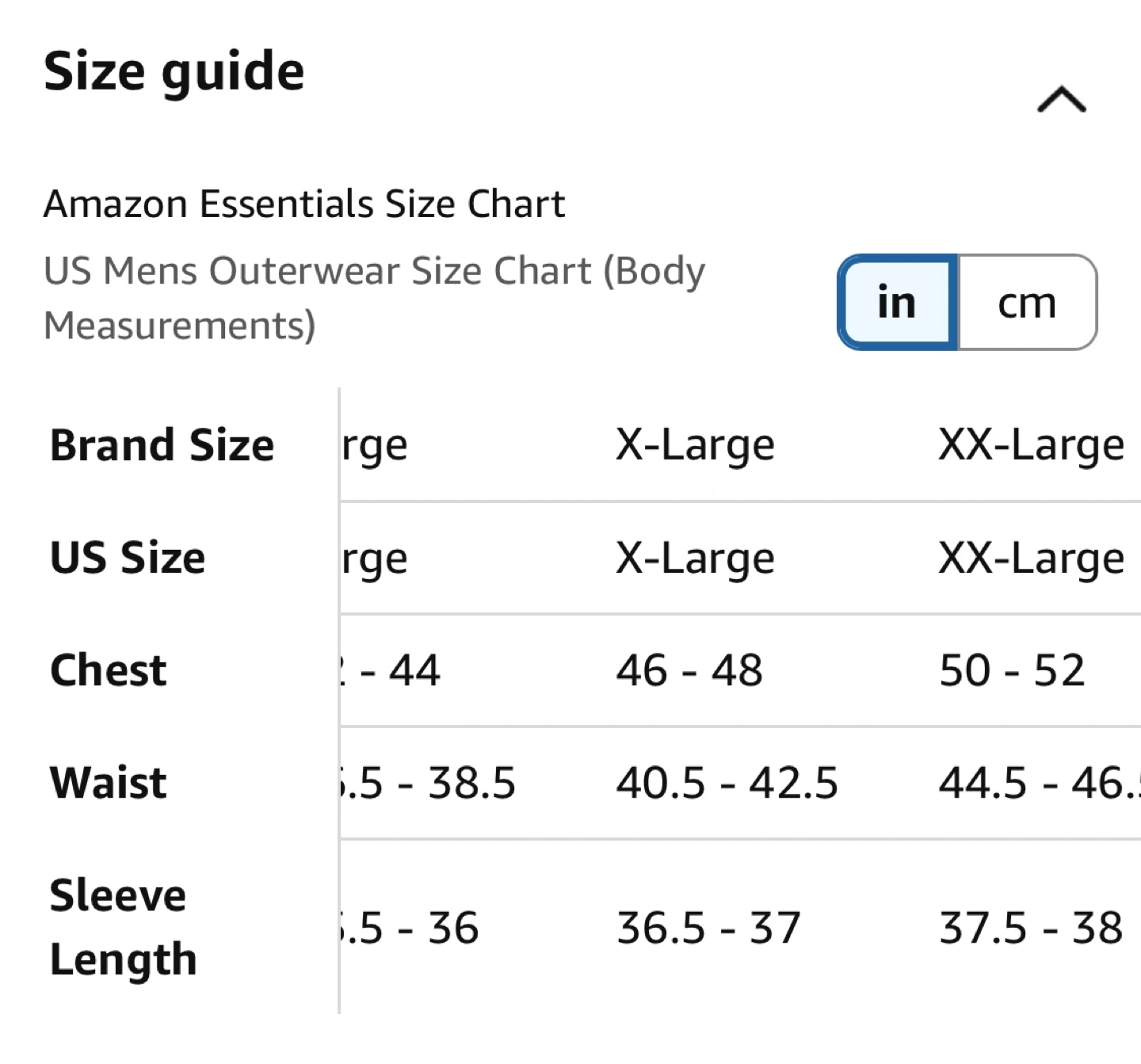1141x1064 pixels.
Task: Click the Size guide heading
Action: (x=174, y=71)
